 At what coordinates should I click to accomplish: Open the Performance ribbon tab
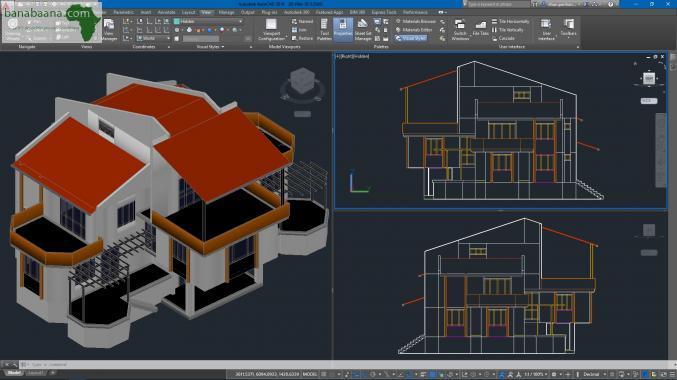click(x=415, y=13)
